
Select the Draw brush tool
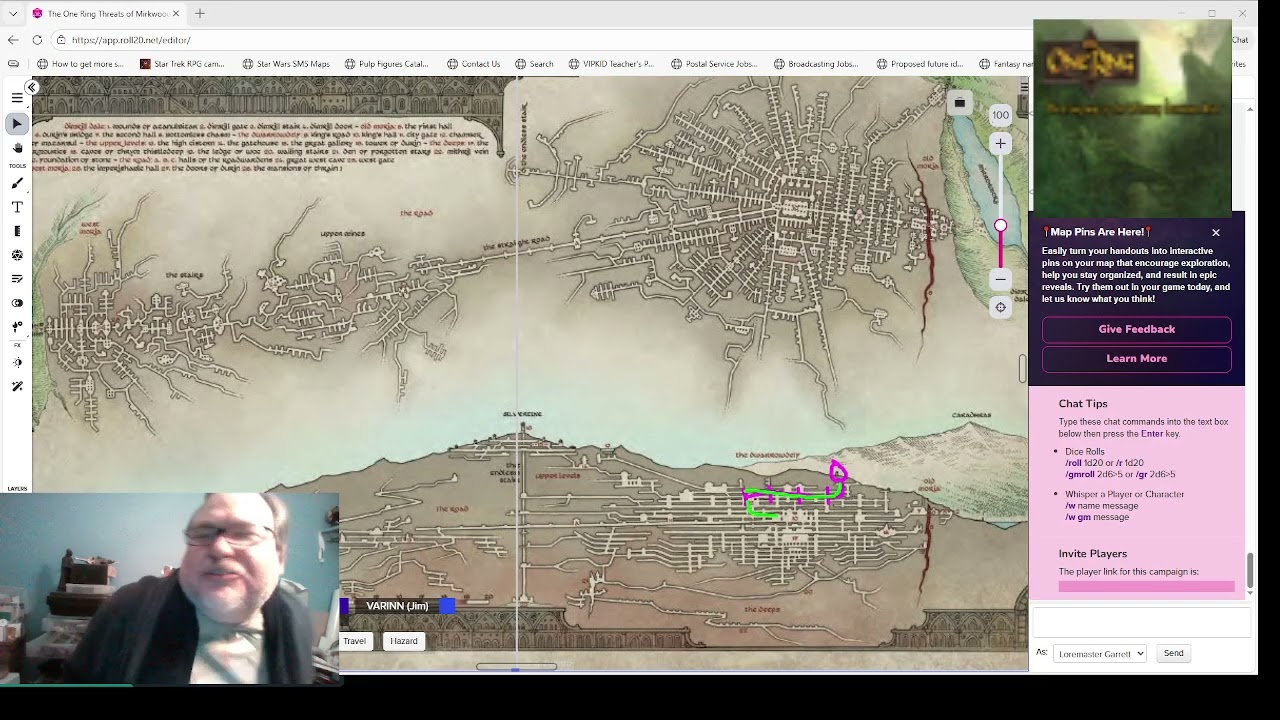click(x=17, y=183)
